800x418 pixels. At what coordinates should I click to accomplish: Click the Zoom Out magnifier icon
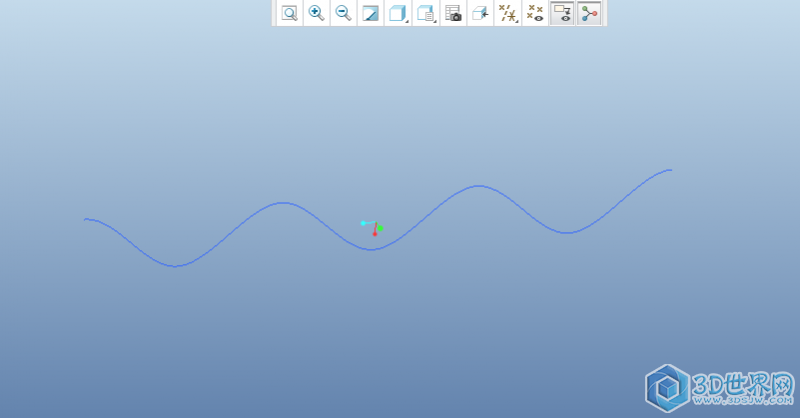(x=343, y=13)
